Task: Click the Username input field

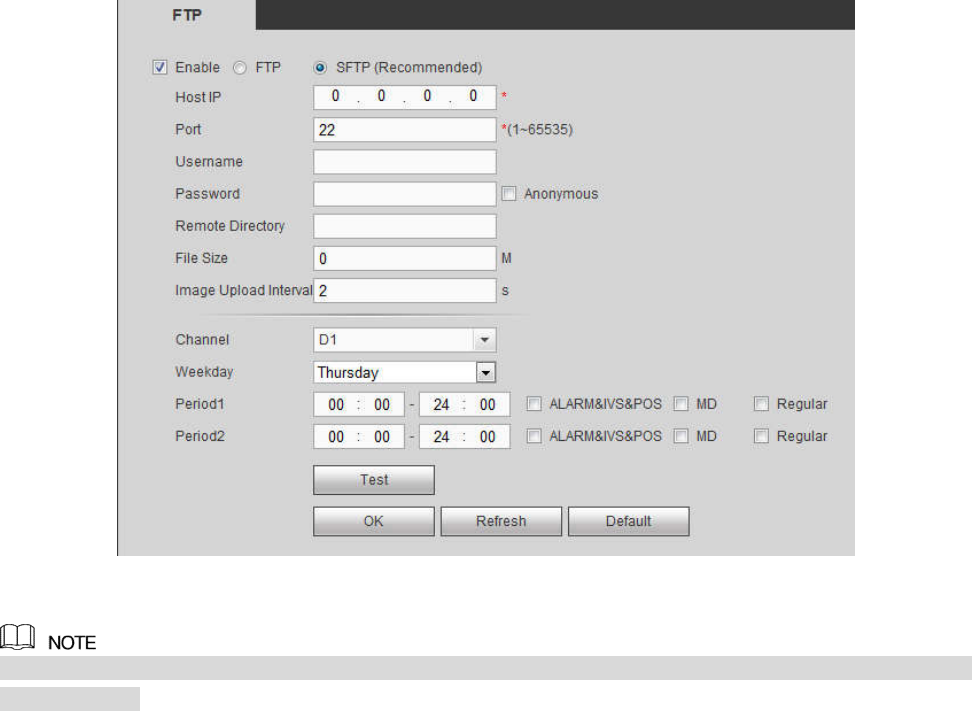Action: click(x=405, y=162)
